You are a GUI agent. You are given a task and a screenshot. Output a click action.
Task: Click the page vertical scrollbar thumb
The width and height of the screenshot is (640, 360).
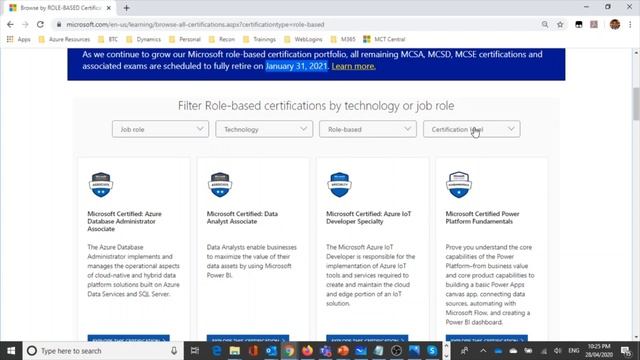pyautogui.click(x=636, y=104)
